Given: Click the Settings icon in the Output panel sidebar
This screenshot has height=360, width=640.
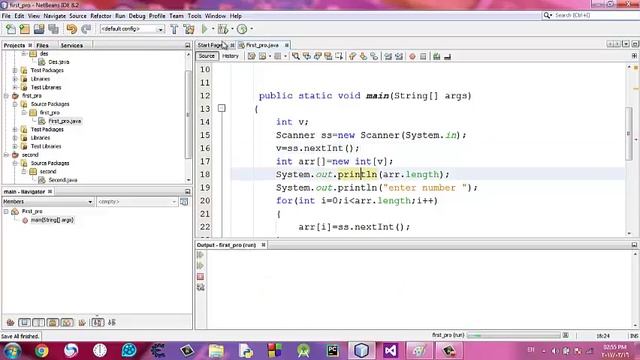Looking at the screenshot, I should coord(200,288).
